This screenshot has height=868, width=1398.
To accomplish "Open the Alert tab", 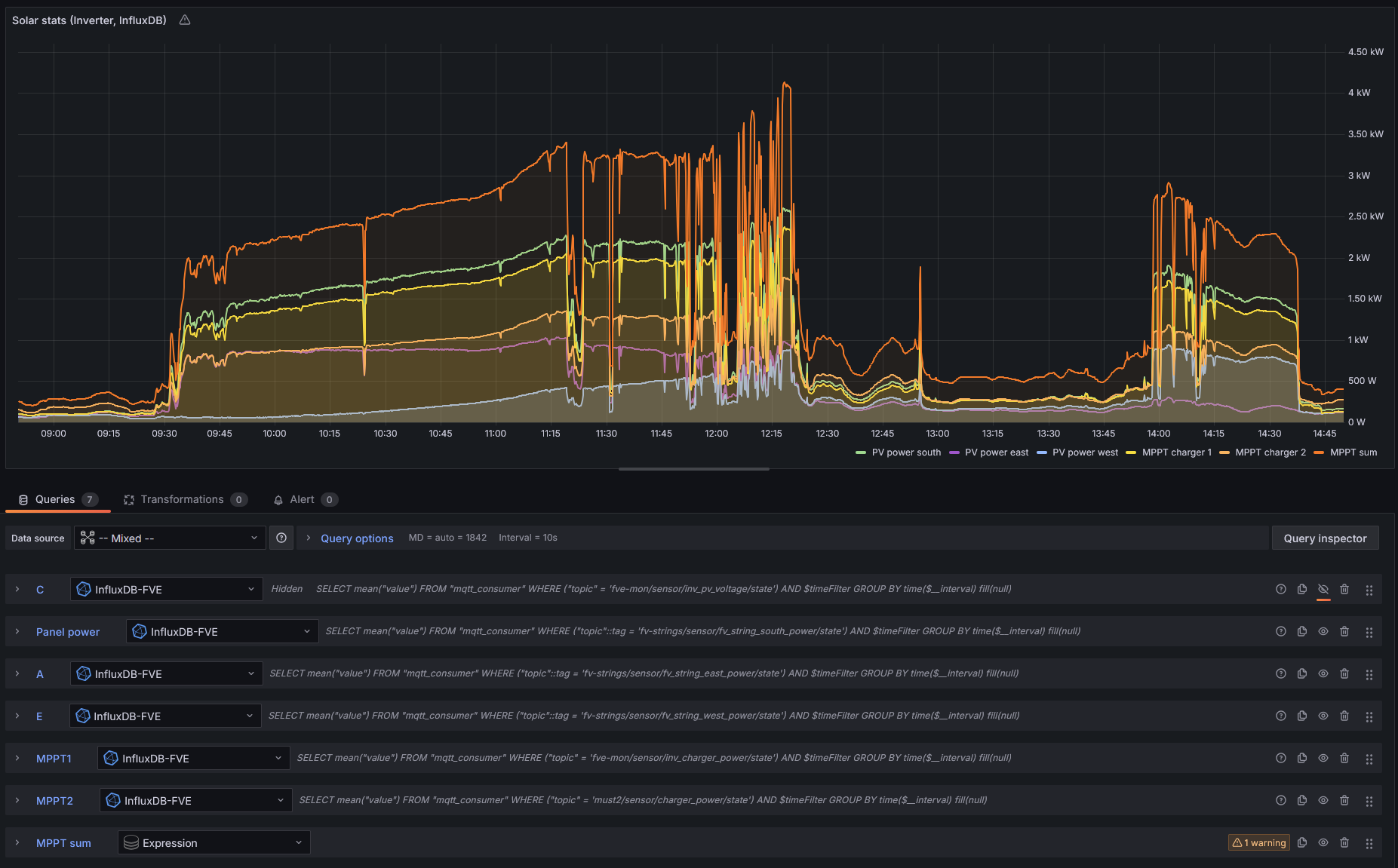I will point(302,499).
